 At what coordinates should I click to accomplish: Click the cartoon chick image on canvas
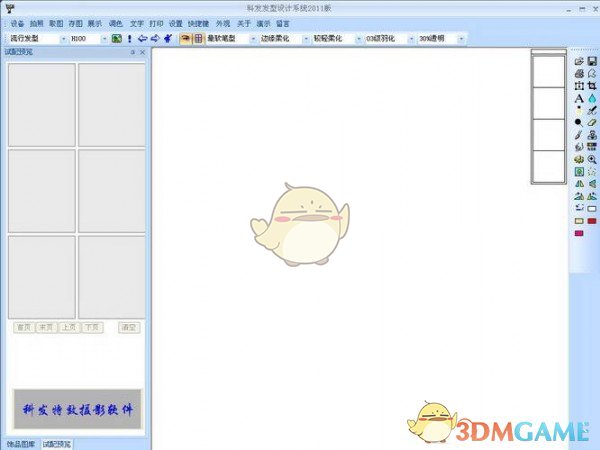click(x=300, y=225)
